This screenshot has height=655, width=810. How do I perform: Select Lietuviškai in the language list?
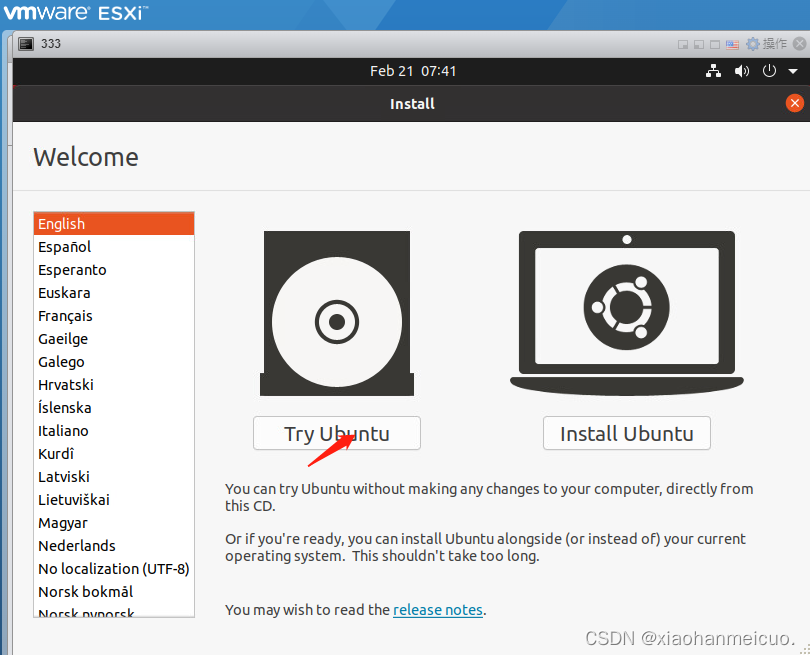[x=114, y=500]
